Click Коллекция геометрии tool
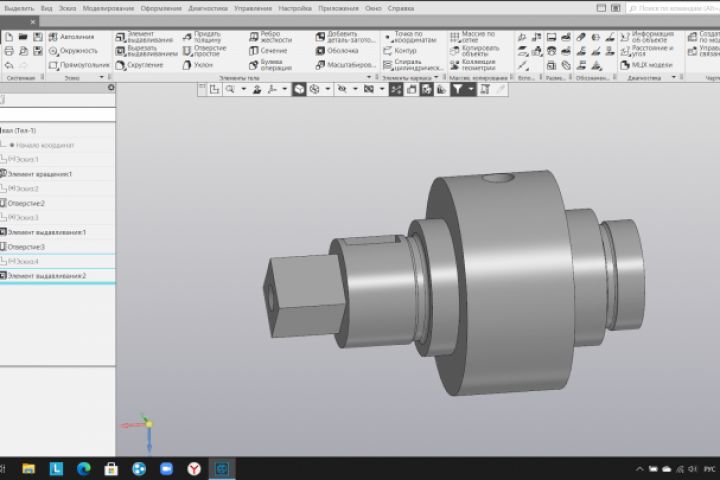The height and width of the screenshot is (480, 720). (472, 65)
